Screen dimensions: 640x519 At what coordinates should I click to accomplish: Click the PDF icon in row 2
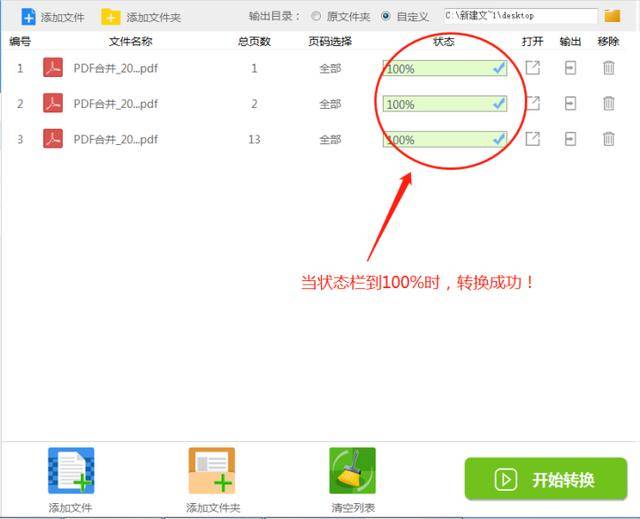tap(53, 103)
